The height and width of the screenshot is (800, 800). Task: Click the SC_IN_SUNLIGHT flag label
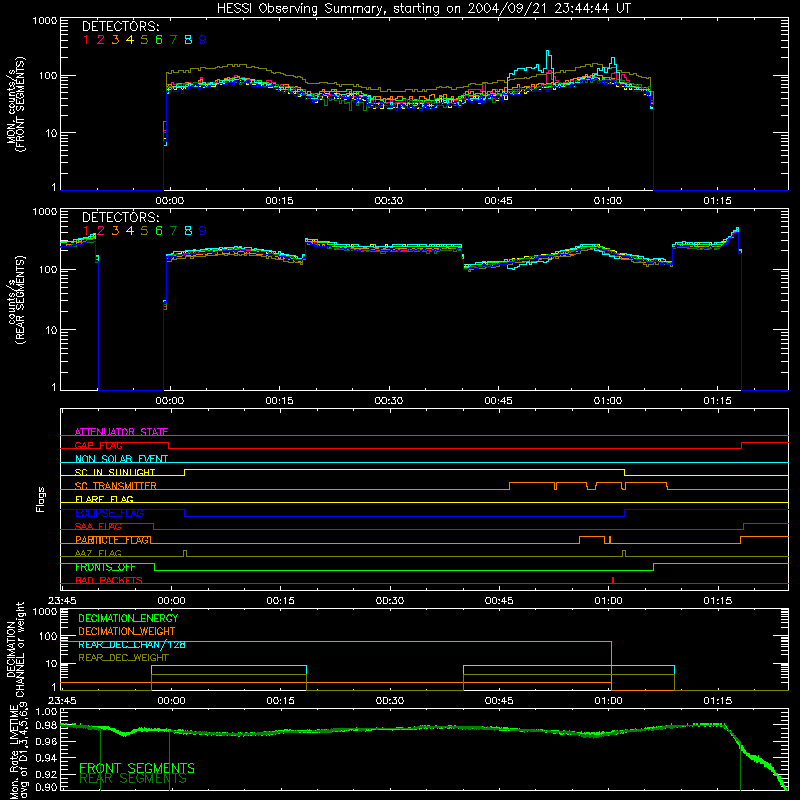115,472
